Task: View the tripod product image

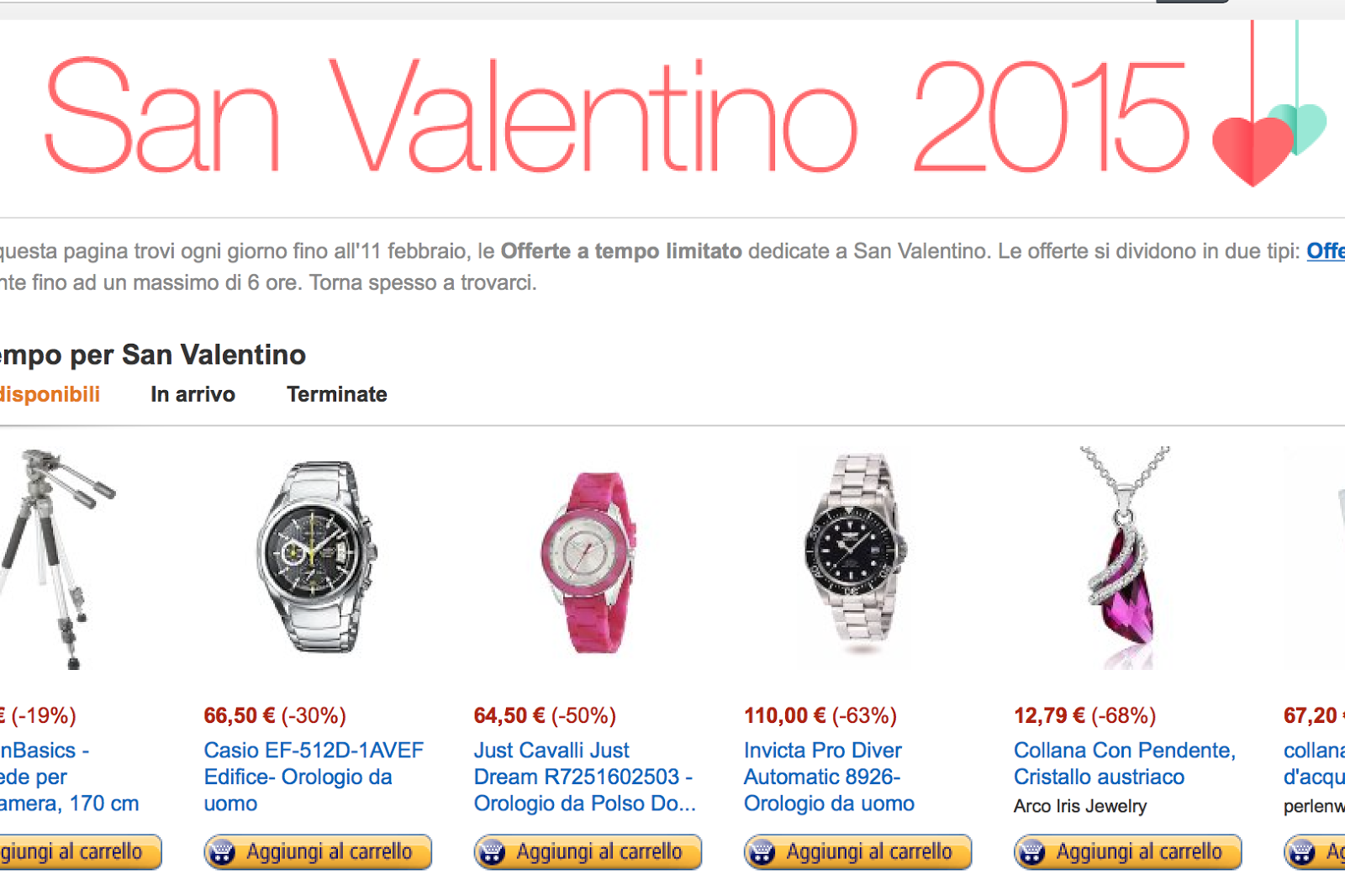Action: 55,559
